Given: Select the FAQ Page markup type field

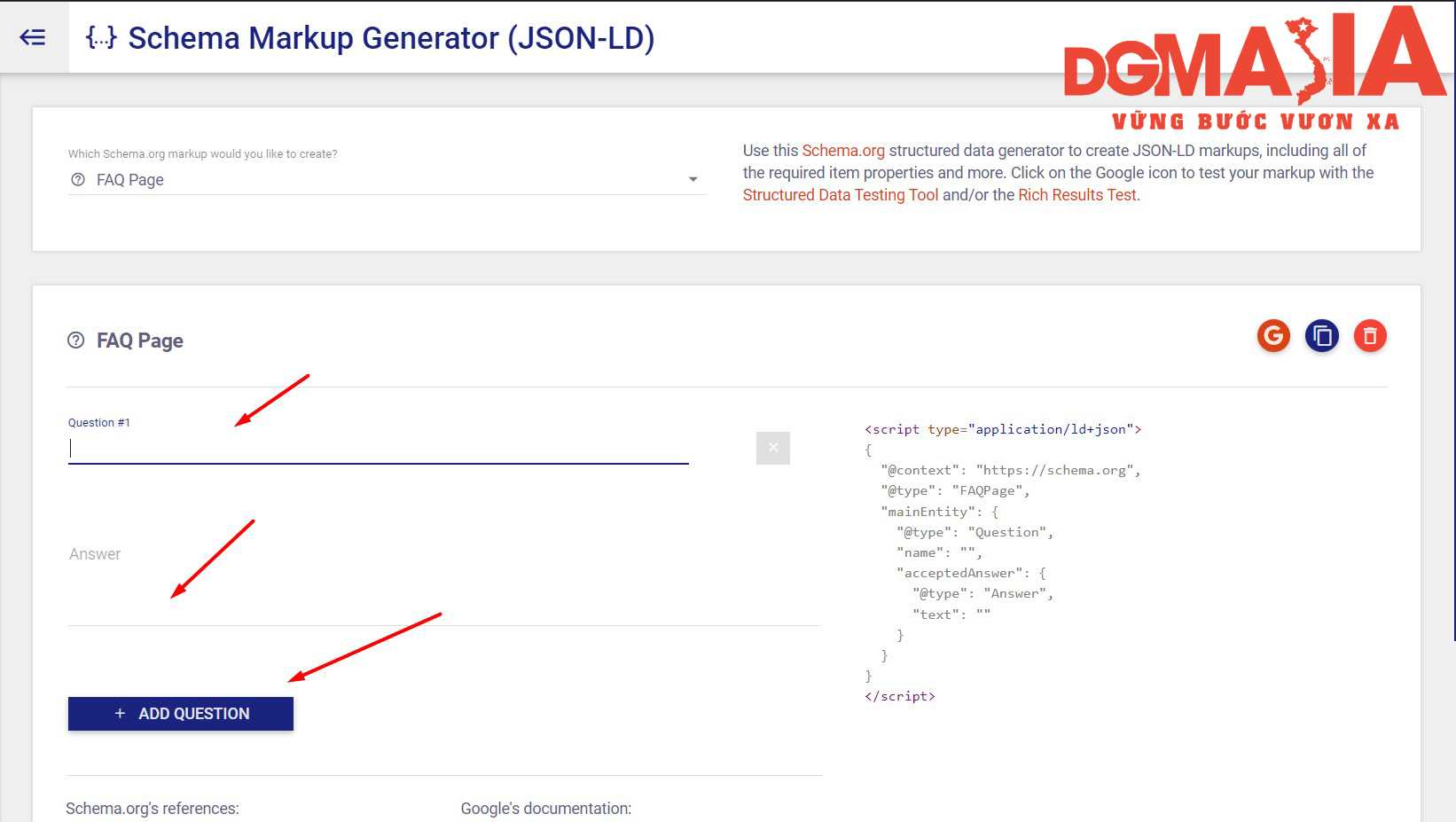Looking at the screenshot, I should point(387,180).
